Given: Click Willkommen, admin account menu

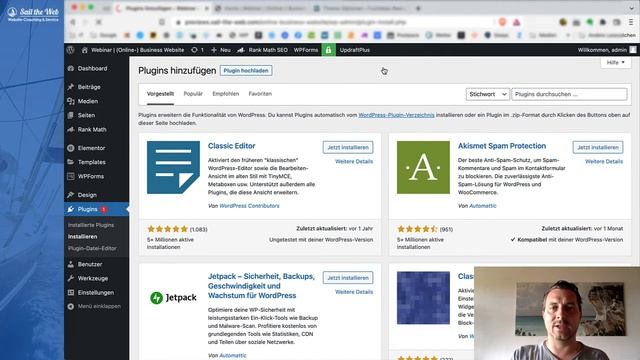Looking at the screenshot, I should tap(607, 50).
